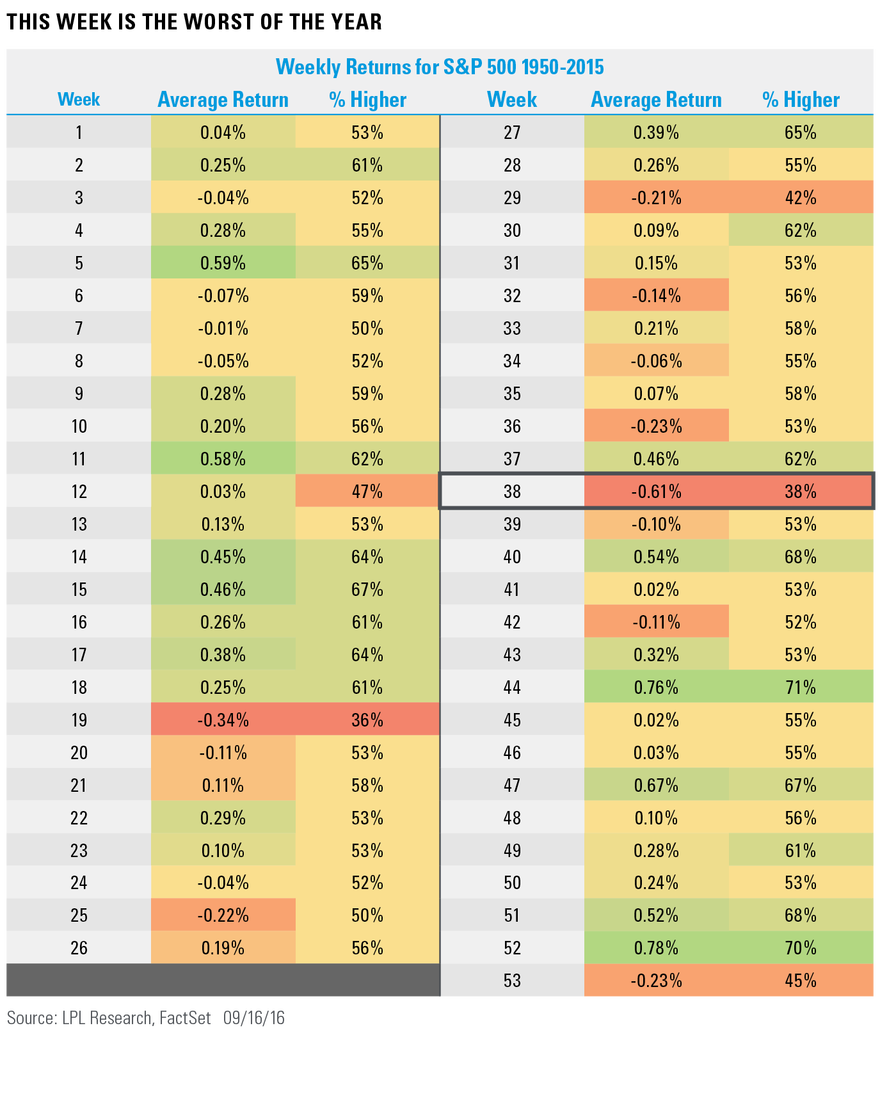Select the red -0.61% average return cell
Image resolution: width=880 pixels, height=1108 pixels.
click(x=657, y=492)
